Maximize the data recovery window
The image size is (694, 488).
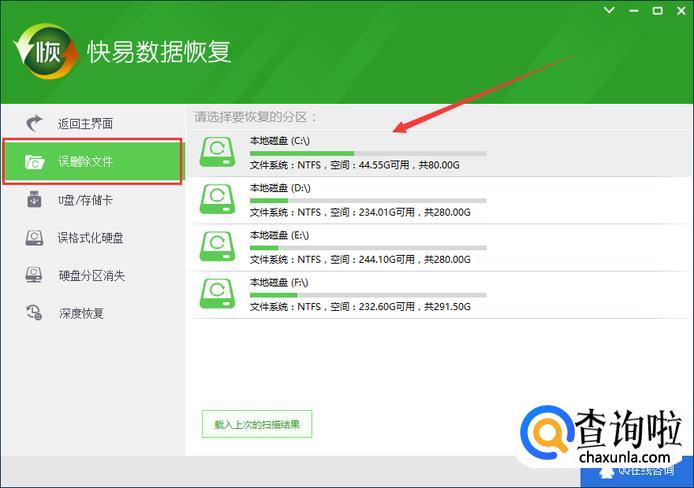pyautogui.click(x=658, y=11)
